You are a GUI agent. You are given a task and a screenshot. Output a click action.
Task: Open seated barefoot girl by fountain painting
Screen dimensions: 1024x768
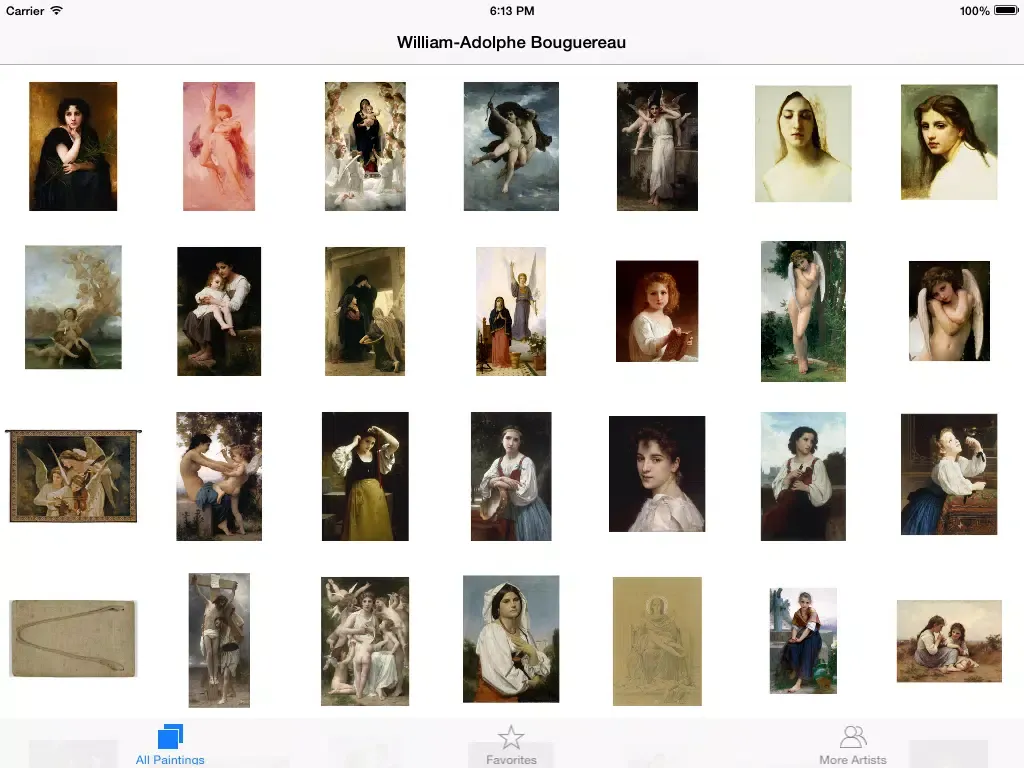click(x=803, y=641)
